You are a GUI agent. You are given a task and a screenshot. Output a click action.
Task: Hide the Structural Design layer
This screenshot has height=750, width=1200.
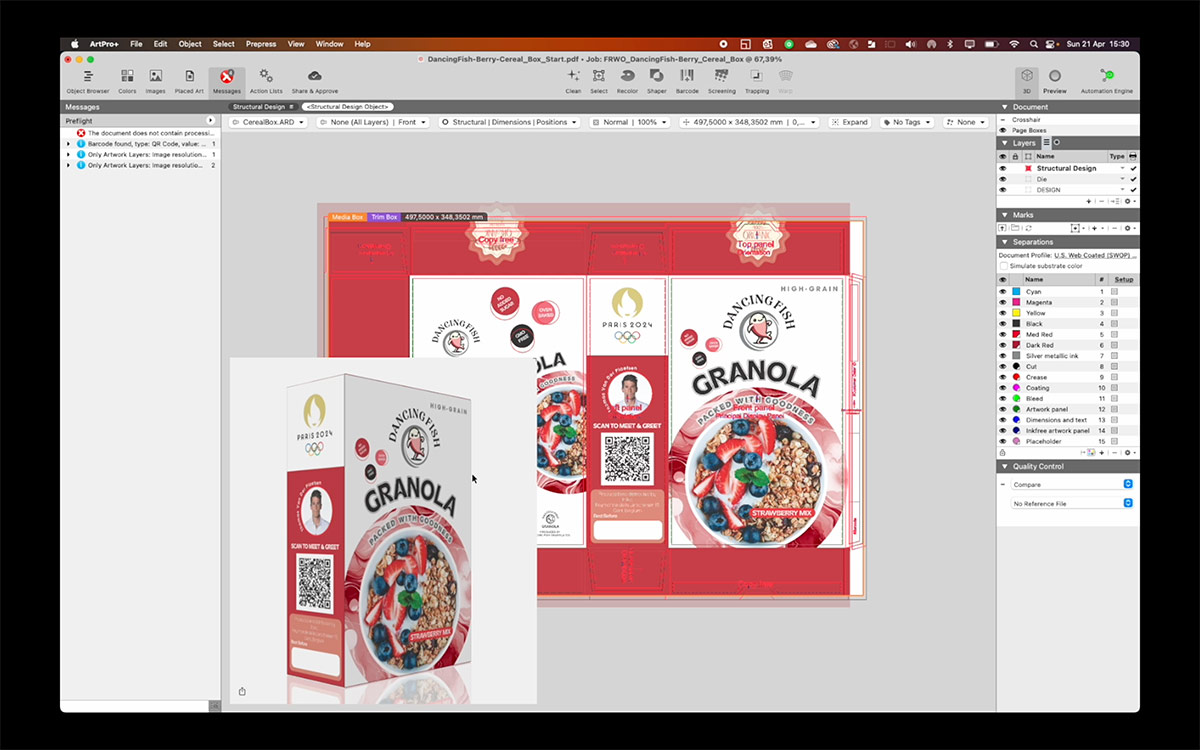coord(1003,169)
